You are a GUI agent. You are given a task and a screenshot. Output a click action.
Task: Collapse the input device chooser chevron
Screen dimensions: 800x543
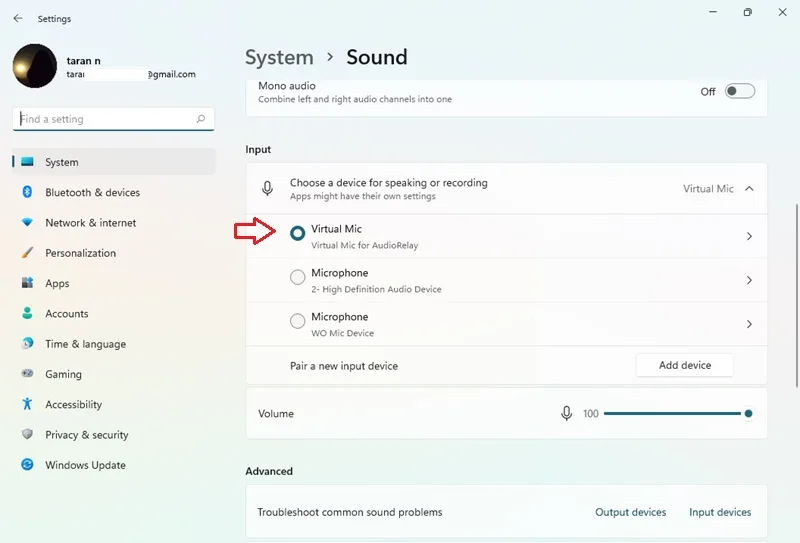coord(749,188)
